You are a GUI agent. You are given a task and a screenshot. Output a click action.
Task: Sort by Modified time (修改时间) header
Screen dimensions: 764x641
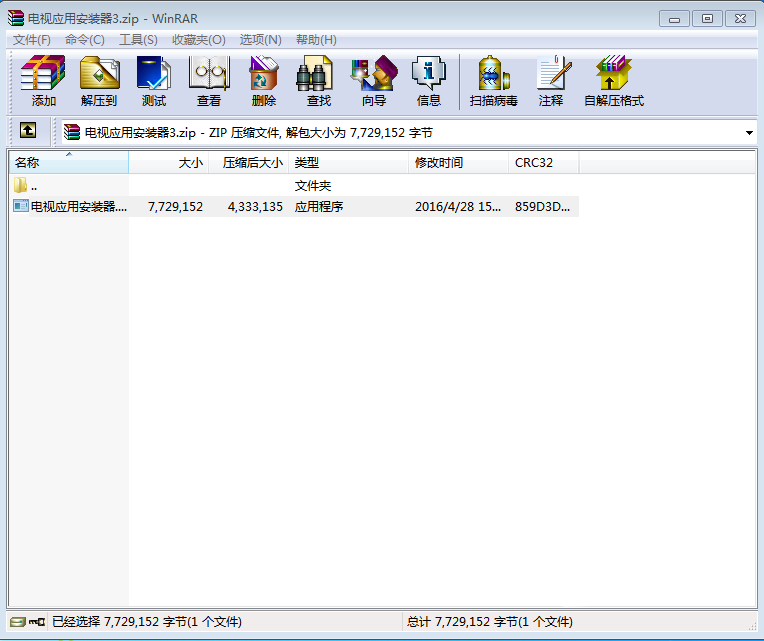[458, 163]
